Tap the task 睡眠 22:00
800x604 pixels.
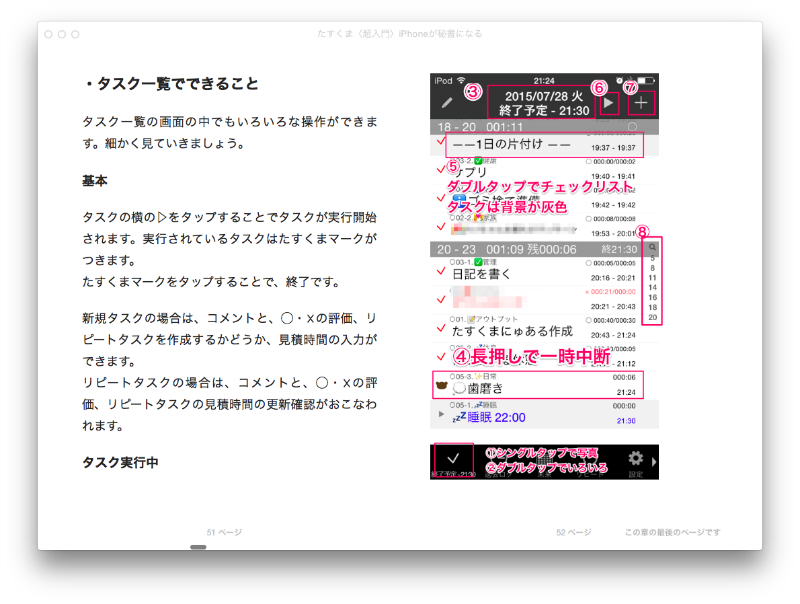pyautogui.click(x=544, y=414)
